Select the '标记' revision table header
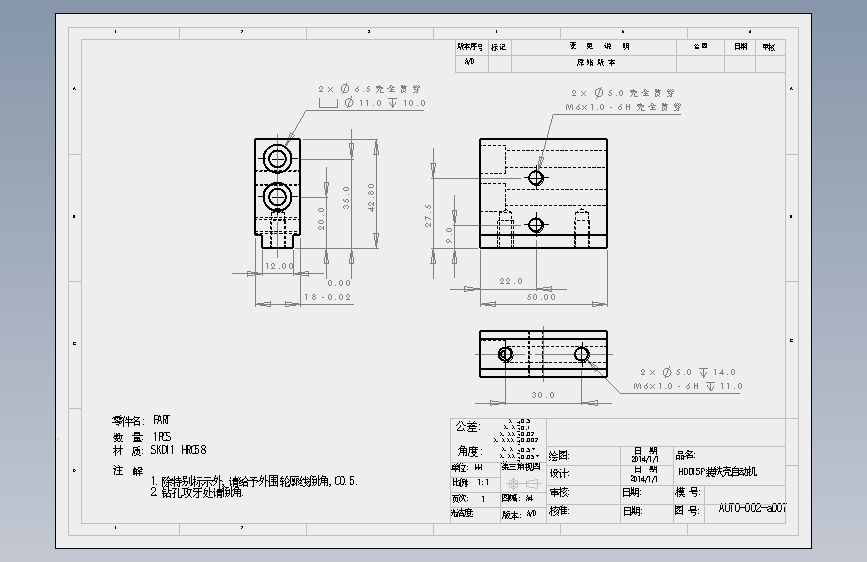 499,47
